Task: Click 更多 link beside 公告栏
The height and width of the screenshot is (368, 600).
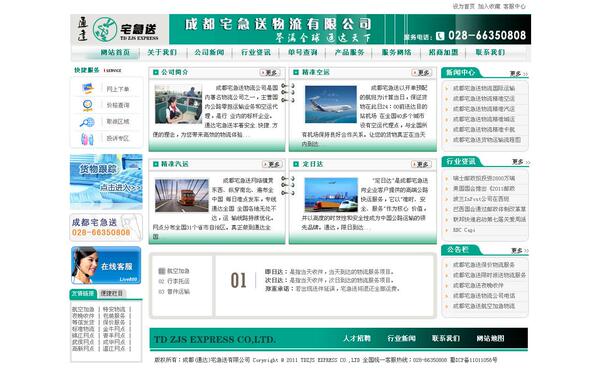Action: [x=520, y=251]
